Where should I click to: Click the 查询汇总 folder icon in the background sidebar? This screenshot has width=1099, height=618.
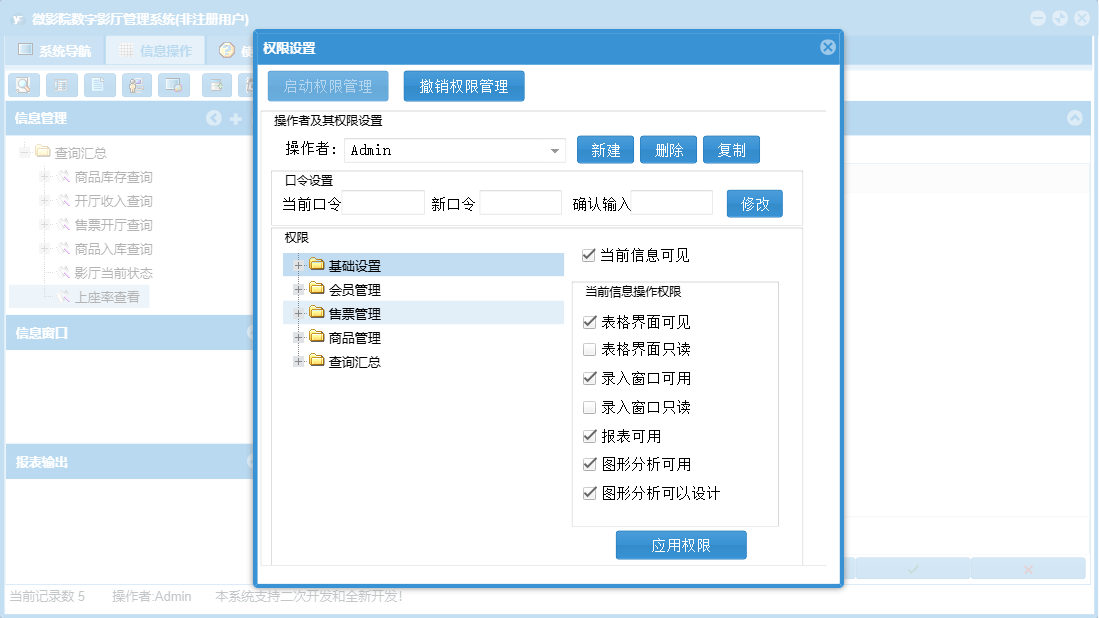point(43,151)
